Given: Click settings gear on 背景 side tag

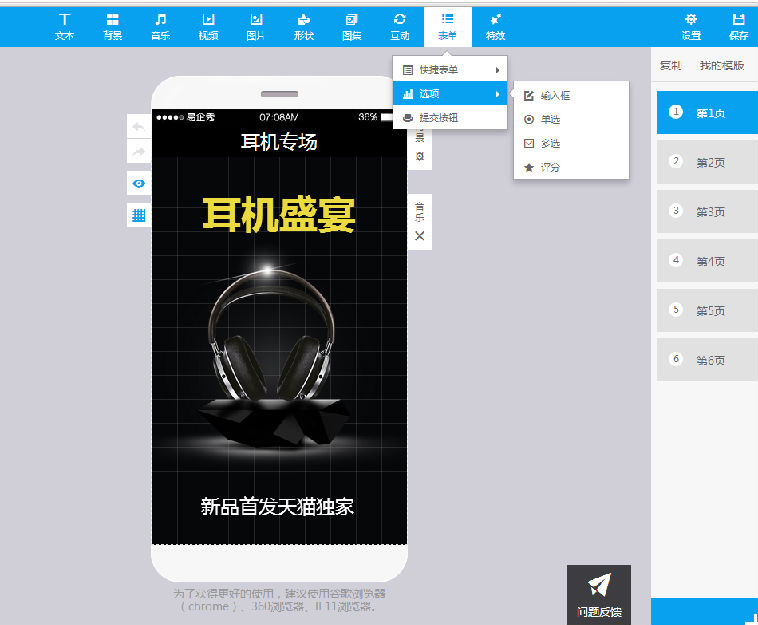Looking at the screenshot, I should [x=420, y=157].
